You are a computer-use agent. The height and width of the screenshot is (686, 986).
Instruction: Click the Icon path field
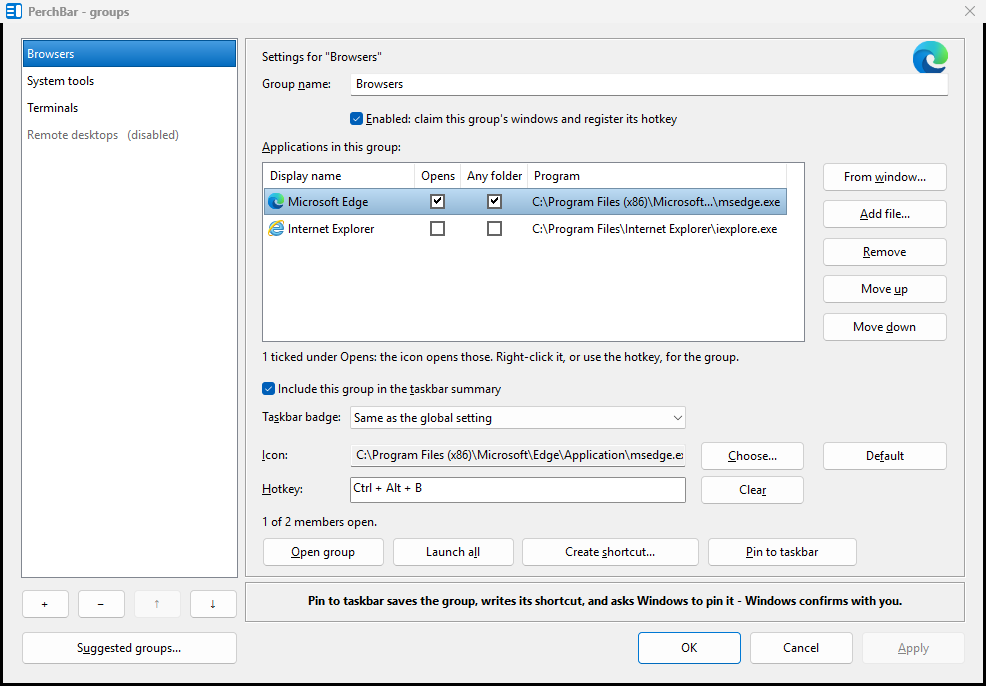518,455
